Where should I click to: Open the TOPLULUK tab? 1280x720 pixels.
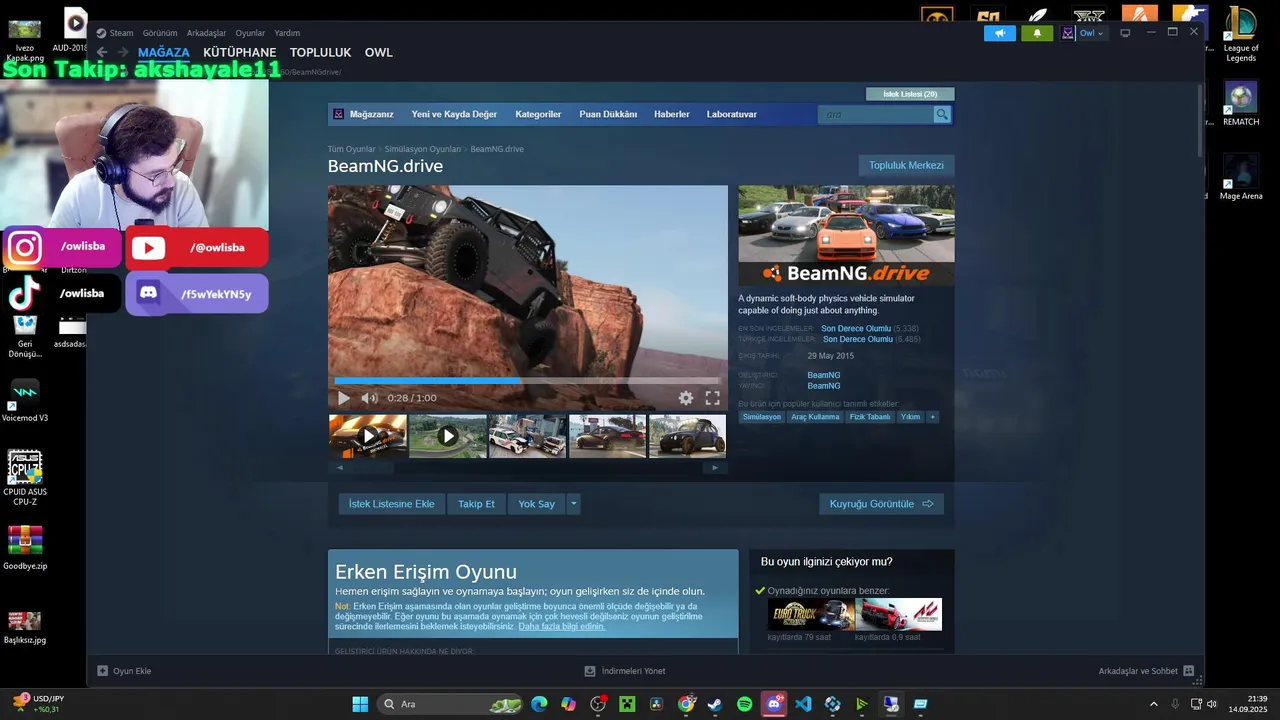tap(320, 52)
